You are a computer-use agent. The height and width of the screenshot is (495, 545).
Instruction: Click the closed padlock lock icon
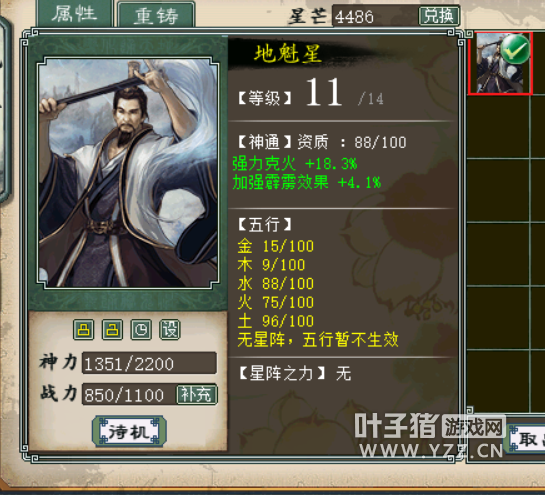point(83,329)
